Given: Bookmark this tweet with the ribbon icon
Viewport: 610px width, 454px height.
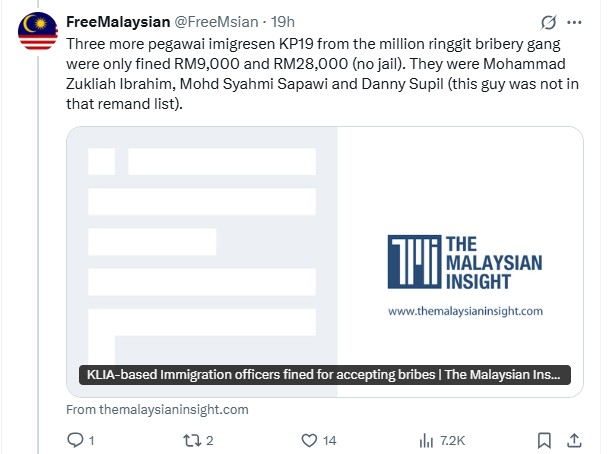Looking at the screenshot, I should [544, 439].
